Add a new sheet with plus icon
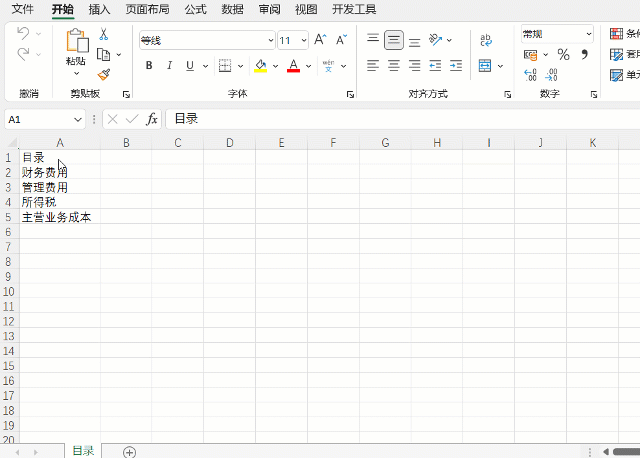The image size is (640, 458). click(x=129, y=452)
